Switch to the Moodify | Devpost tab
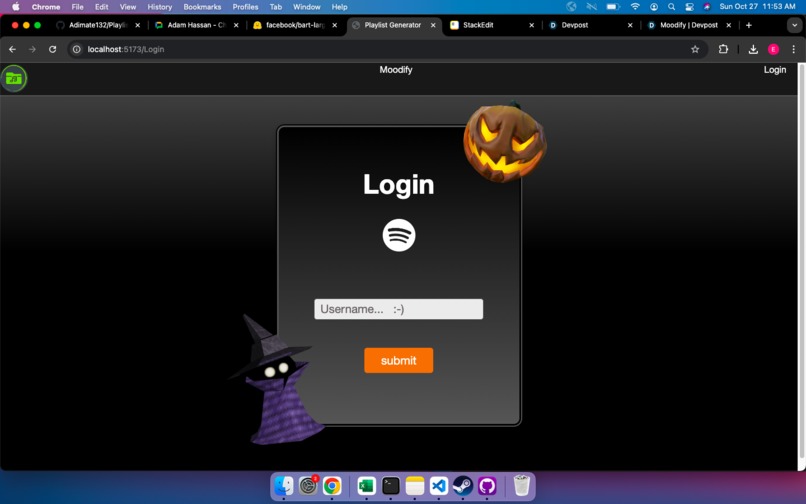Screen dimensions: 806x504 click(689, 25)
